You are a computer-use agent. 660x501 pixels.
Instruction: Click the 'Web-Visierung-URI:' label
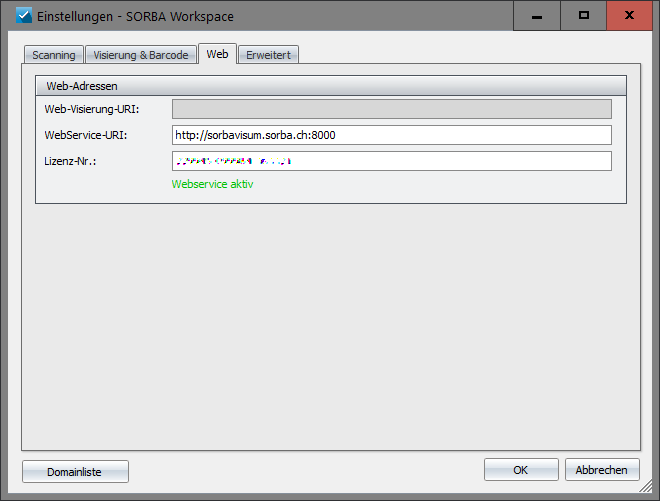[92, 109]
